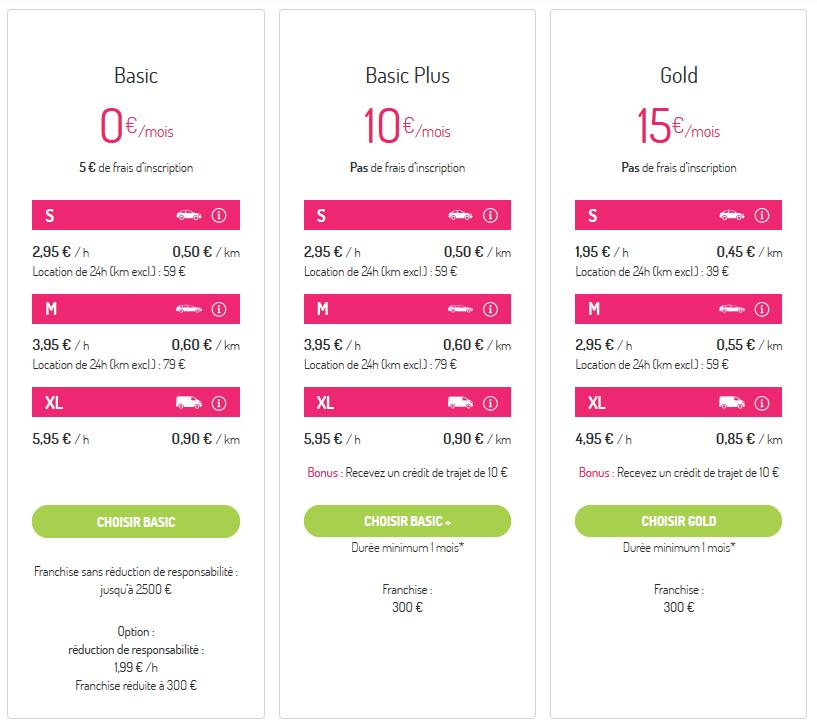Click car icon in Basic S row
This screenshot has width=817, height=726.
(x=188, y=215)
